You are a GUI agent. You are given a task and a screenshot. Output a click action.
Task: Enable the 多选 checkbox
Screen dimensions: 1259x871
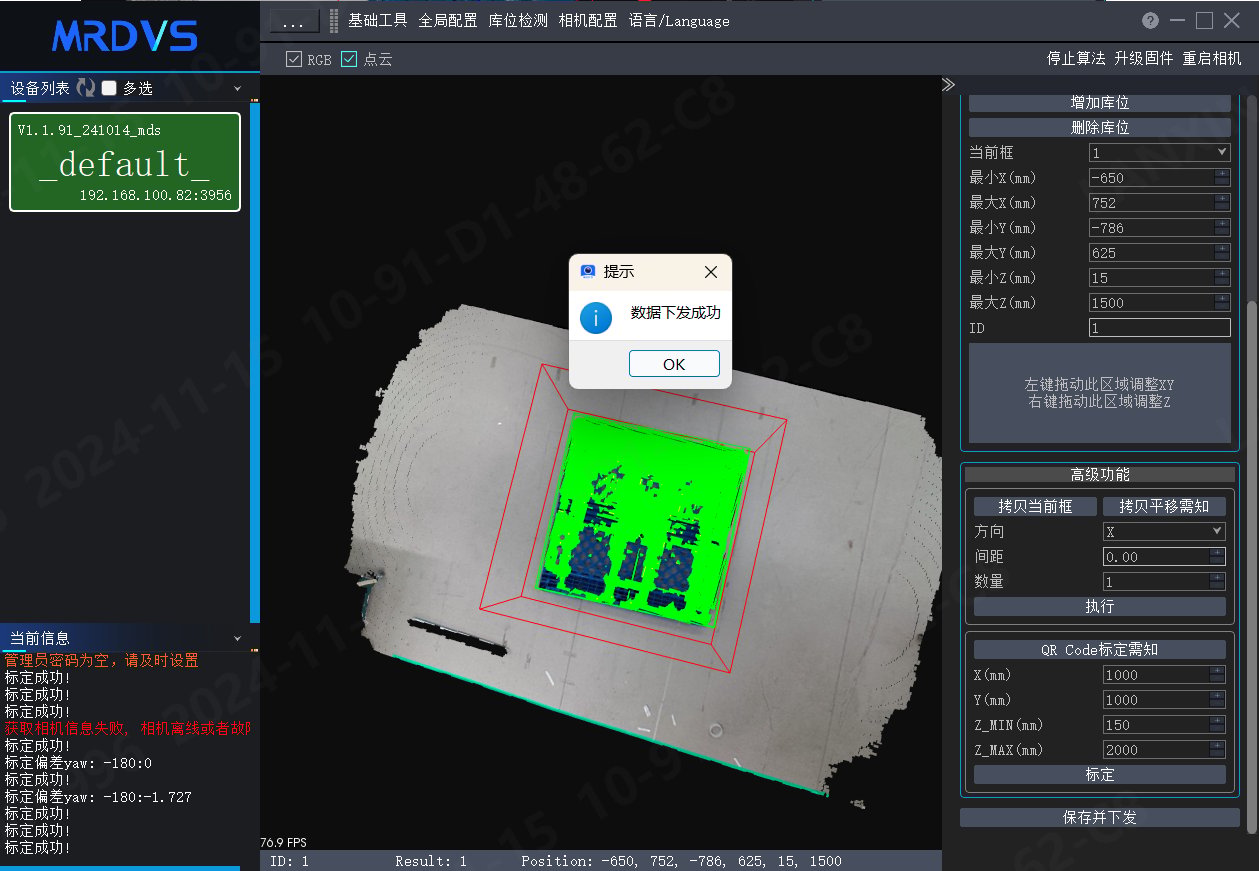coord(109,88)
